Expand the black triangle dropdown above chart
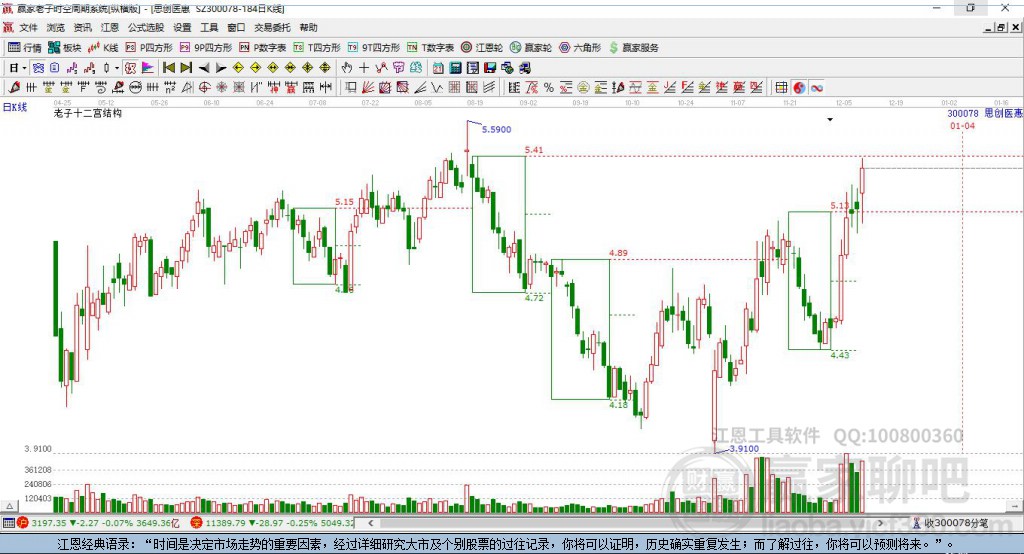1024x554 pixels. coord(830,120)
